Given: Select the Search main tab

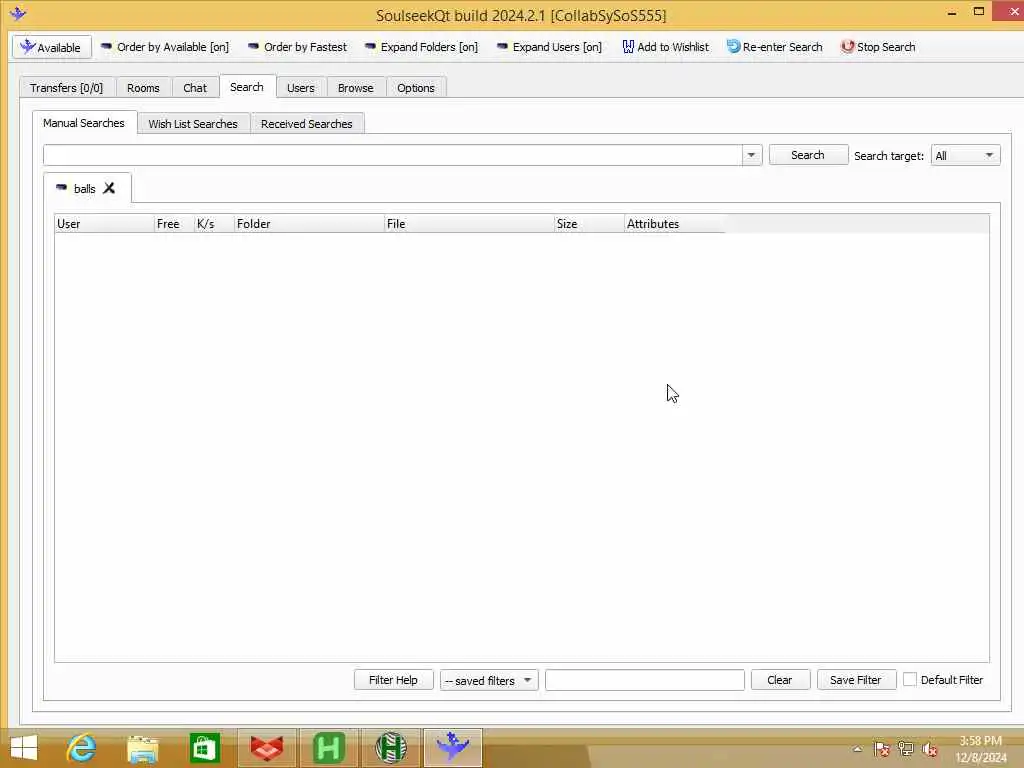Looking at the screenshot, I should (x=247, y=87).
